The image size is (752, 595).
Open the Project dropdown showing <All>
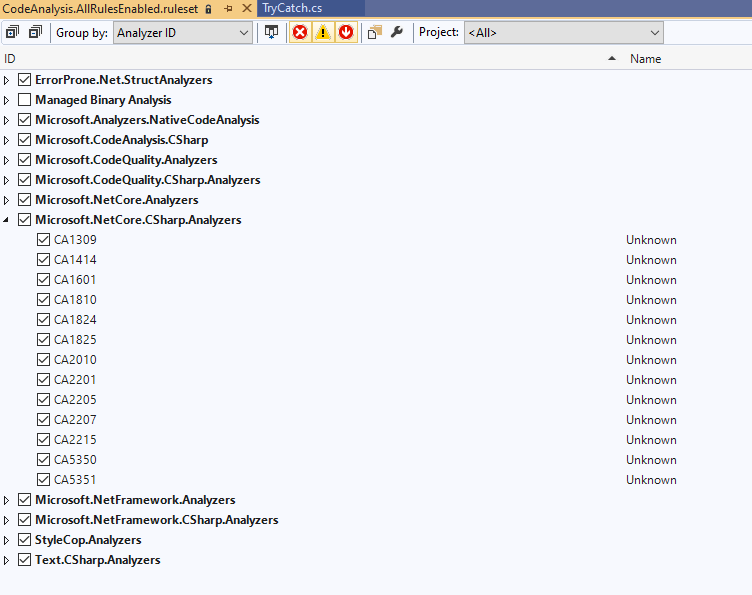(x=564, y=33)
